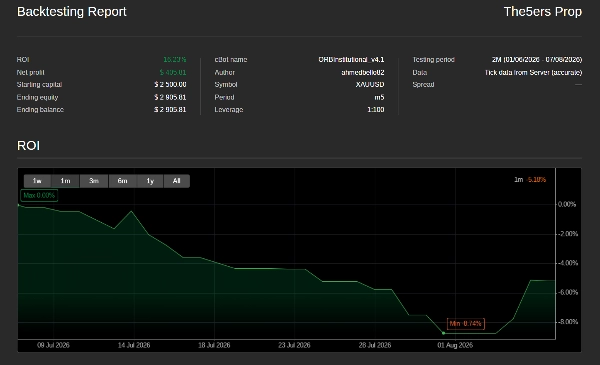Click the green Net profit amount
Viewport: 600px width, 365px height.
(x=173, y=72)
